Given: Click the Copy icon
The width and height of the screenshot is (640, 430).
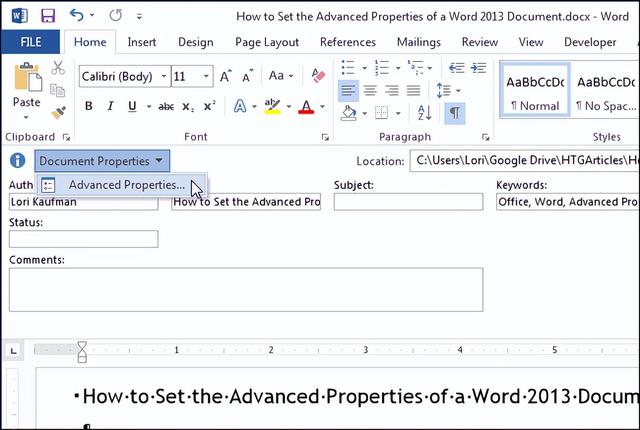Looking at the screenshot, I should pyautogui.click(x=58, y=90).
